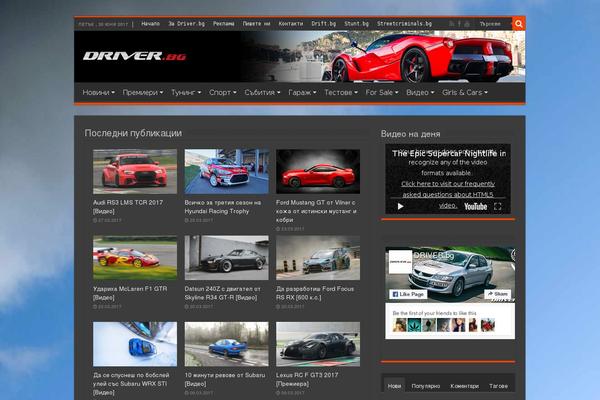Open Streetcriminals.bg top bar link

pyautogui.click(x=404, y=24)
